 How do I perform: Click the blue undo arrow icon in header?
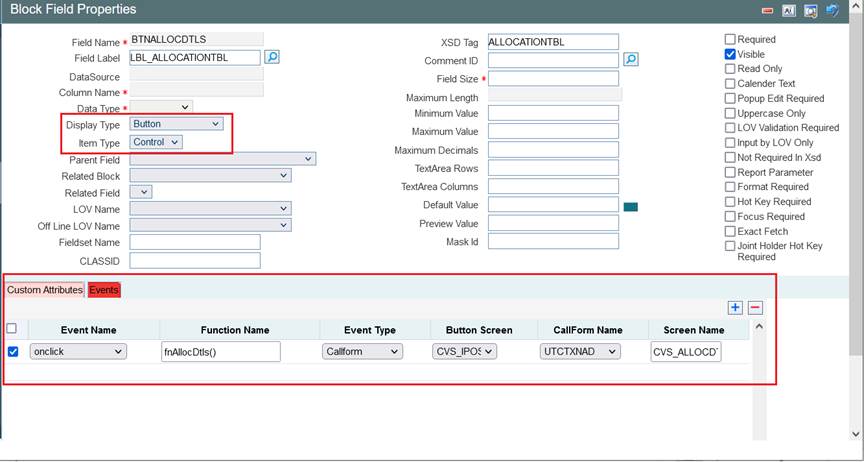(x=833, y=10)
